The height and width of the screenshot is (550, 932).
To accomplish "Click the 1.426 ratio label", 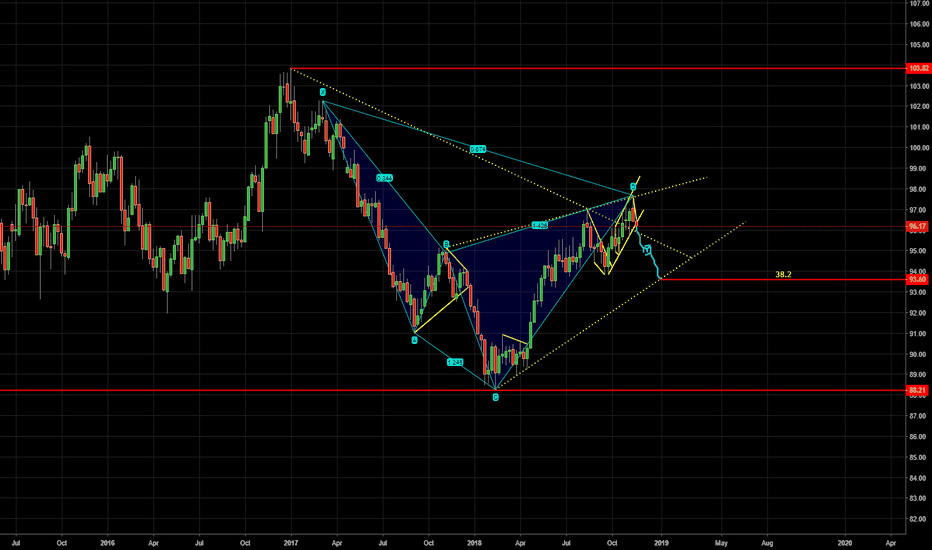I will (539, 225).
